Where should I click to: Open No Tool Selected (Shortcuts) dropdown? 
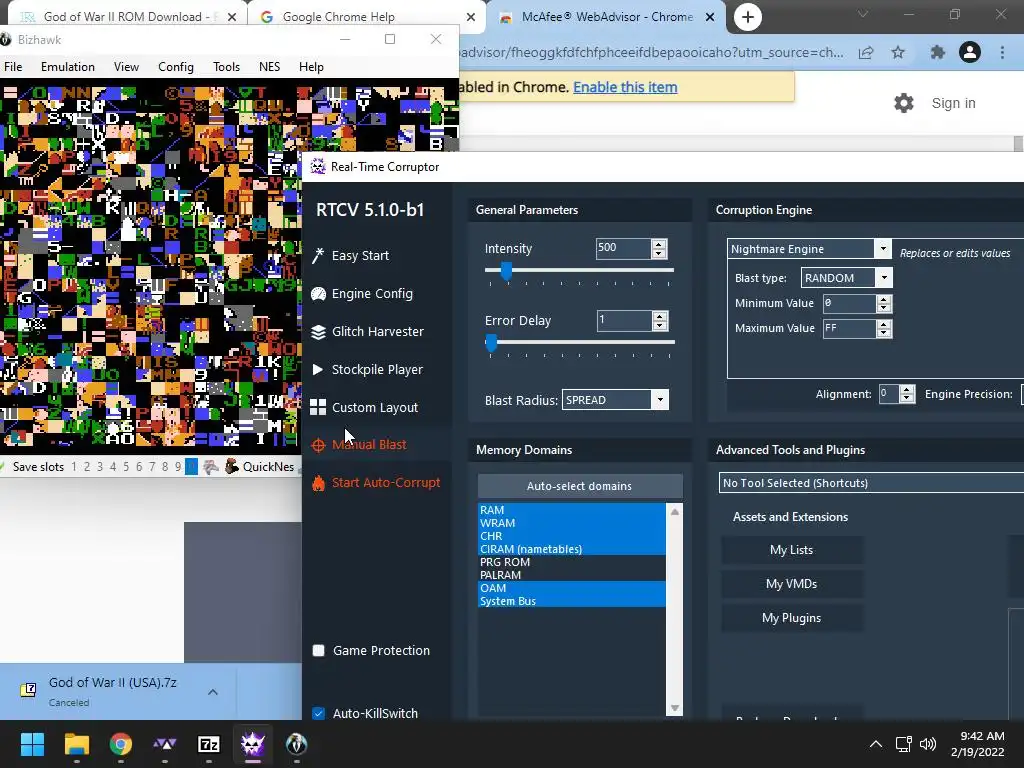[871, 483]
